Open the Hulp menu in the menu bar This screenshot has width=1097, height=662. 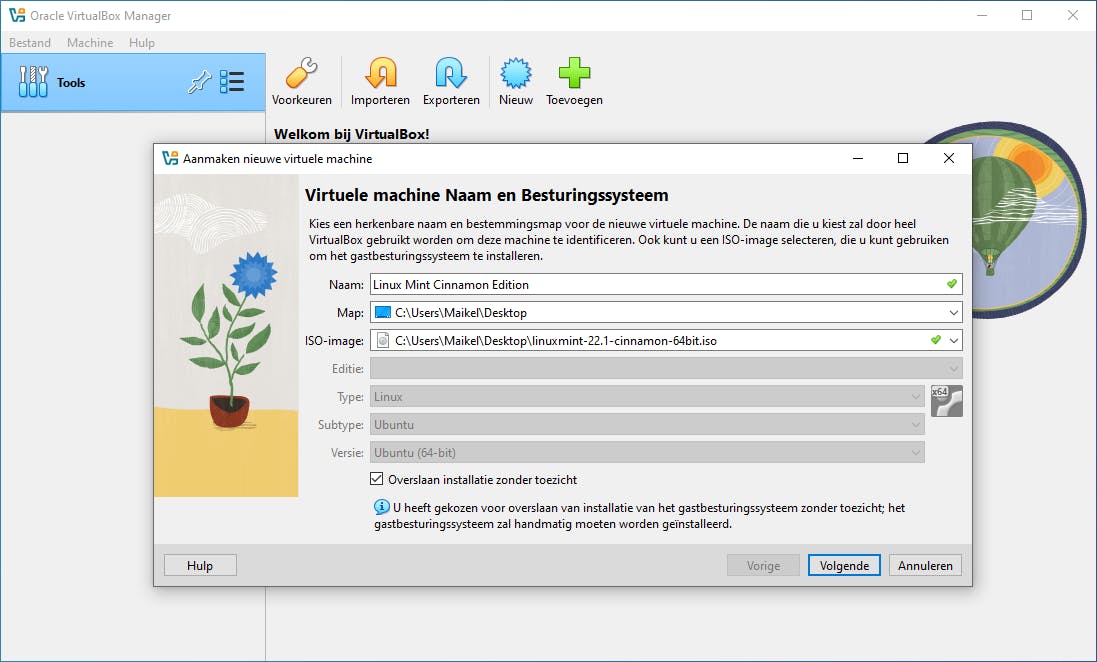pos(142,43)
